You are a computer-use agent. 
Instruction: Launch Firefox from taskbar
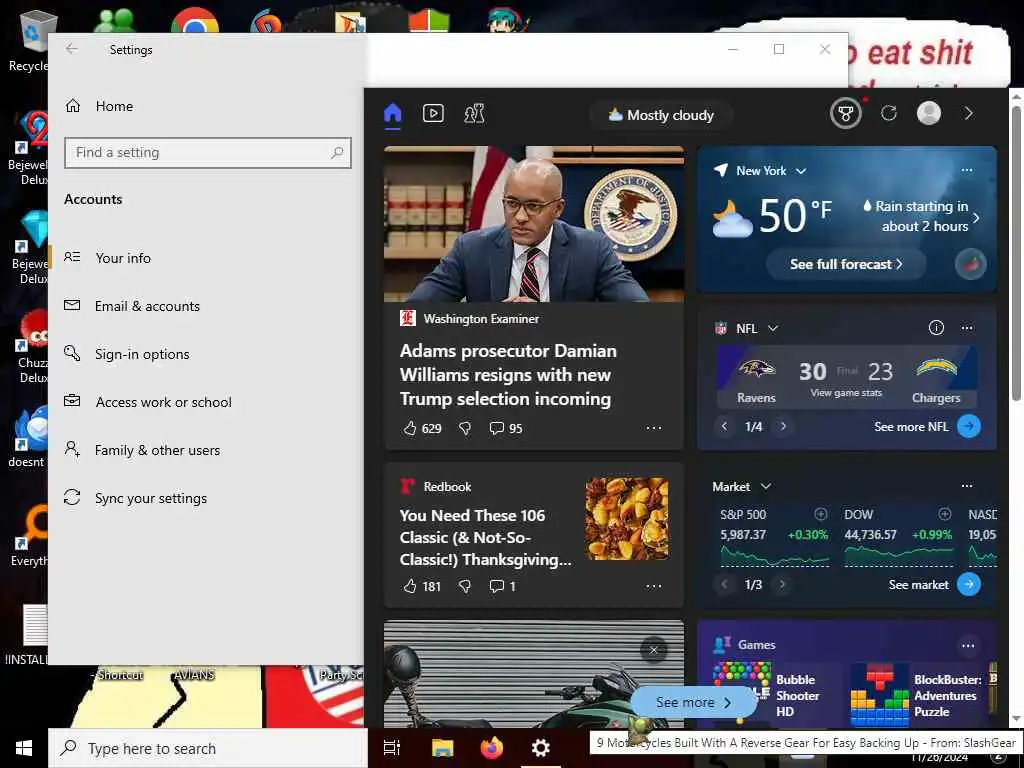click(x=492, y=748)
